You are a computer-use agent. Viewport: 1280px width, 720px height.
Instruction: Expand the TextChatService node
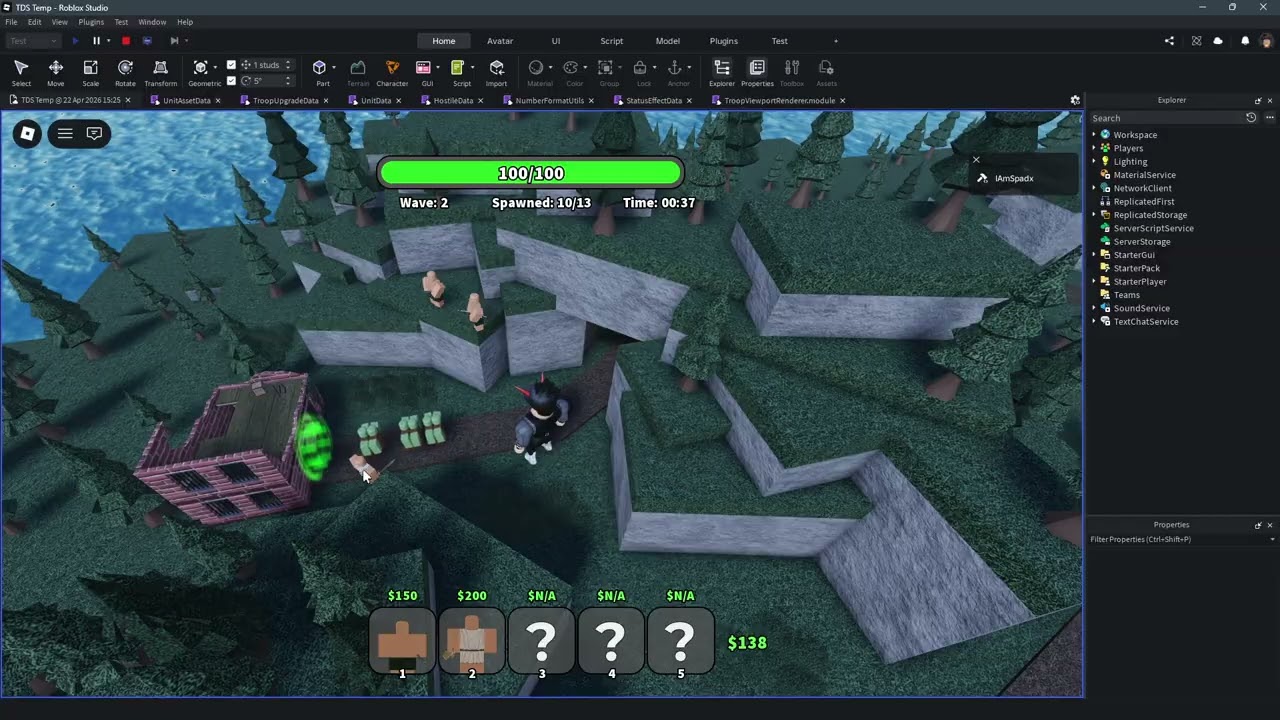click(1094, 322)
